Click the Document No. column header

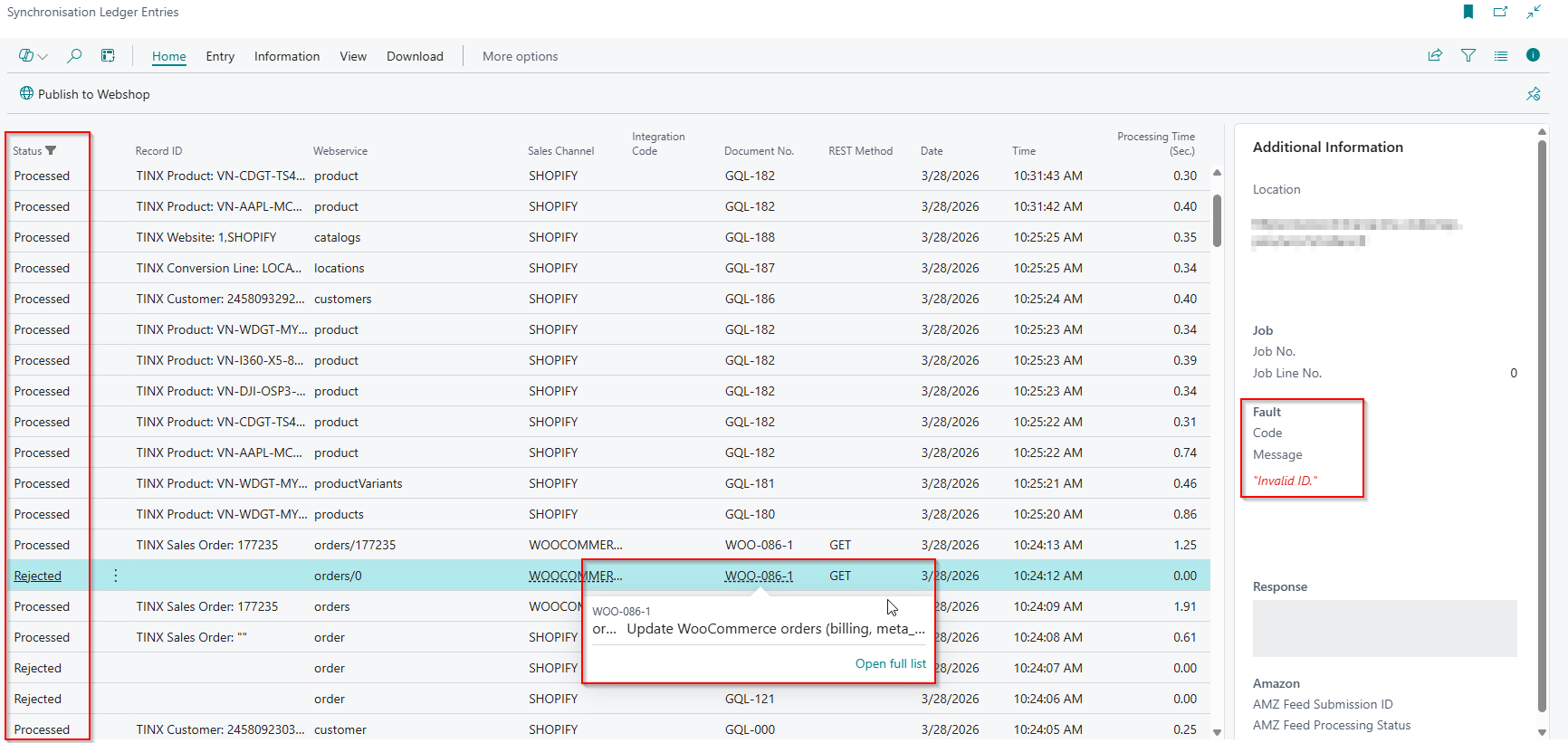tap(759, 151)
